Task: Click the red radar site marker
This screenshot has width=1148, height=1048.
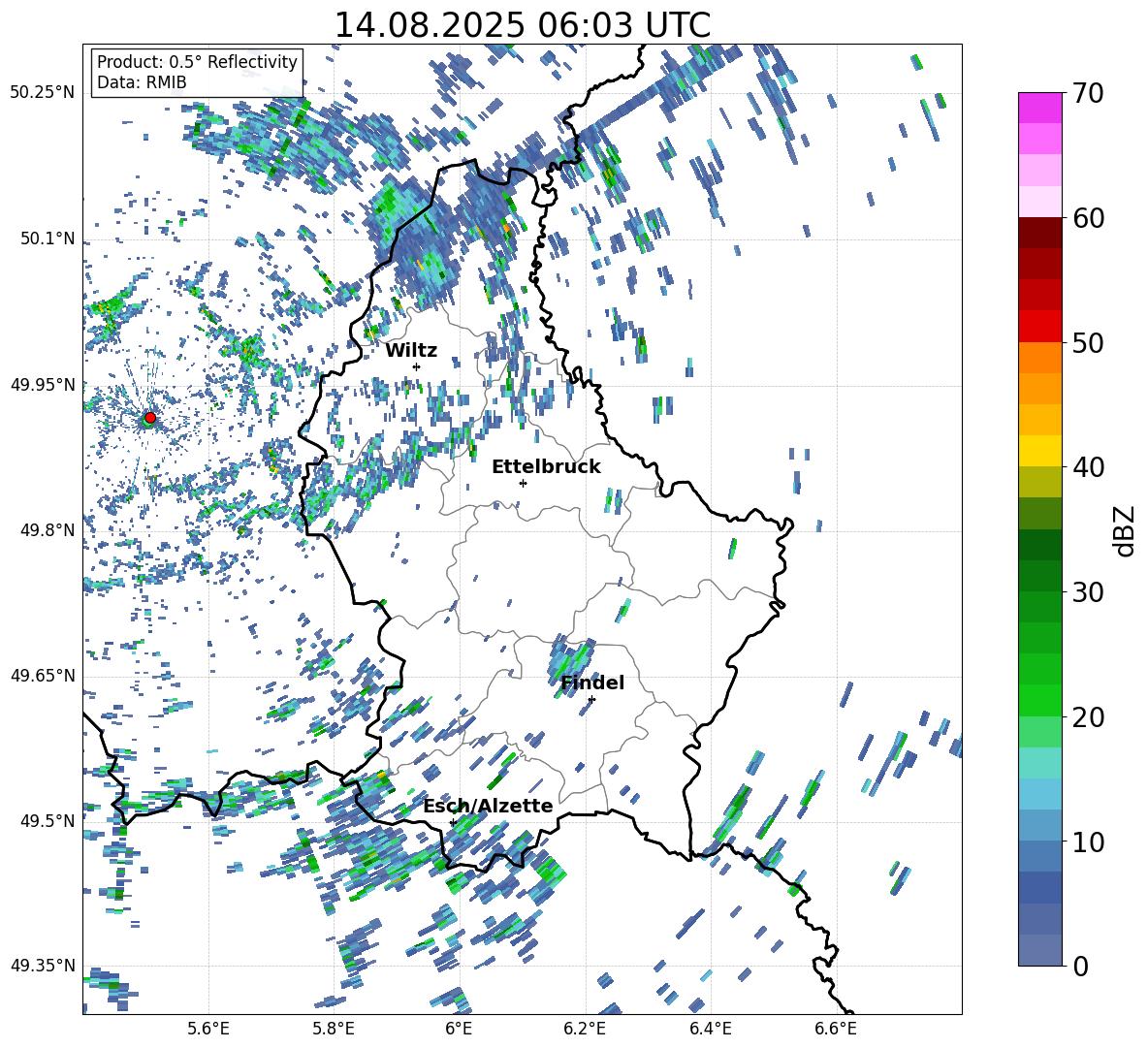Action: pyautogui.click(x=150, y=417)
